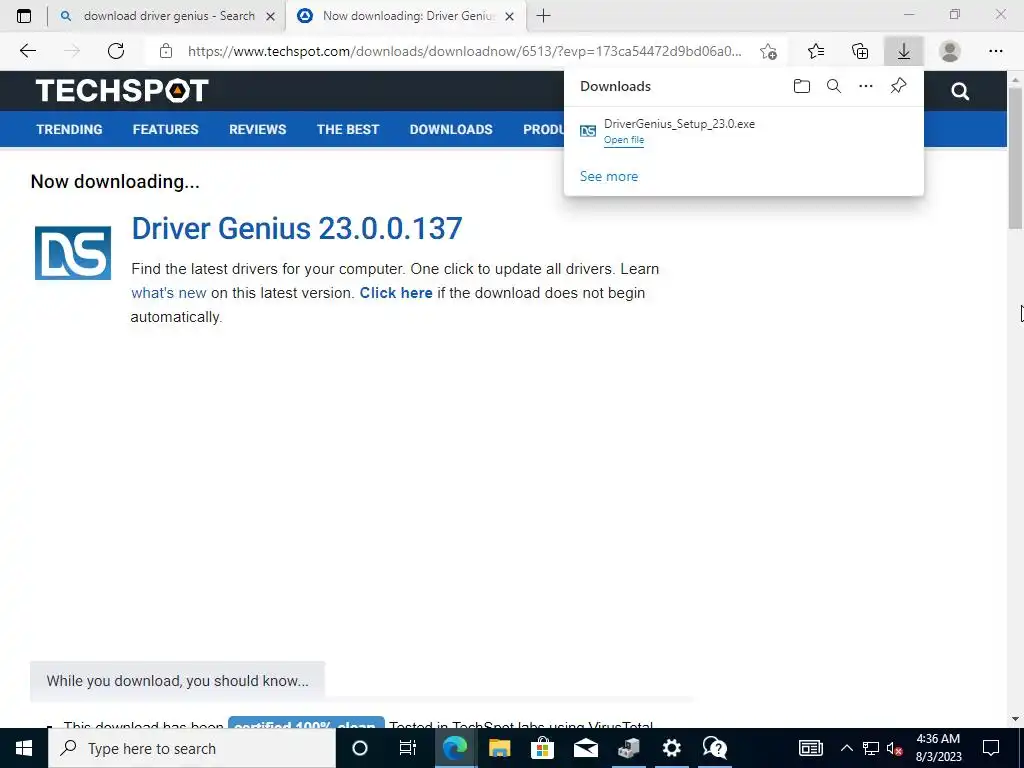The image size is (1024, 768).
Task: Open more options in Downloads panel
Action: 866,86
